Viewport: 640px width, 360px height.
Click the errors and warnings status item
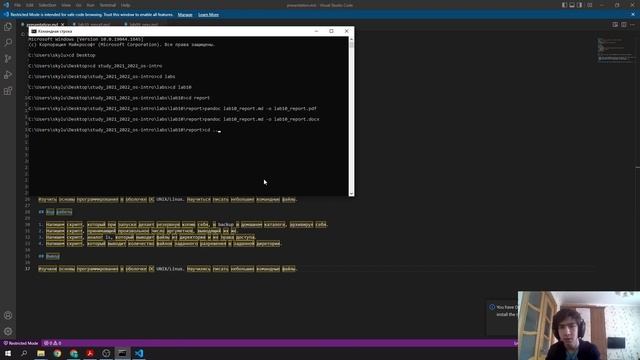point(53,343)
